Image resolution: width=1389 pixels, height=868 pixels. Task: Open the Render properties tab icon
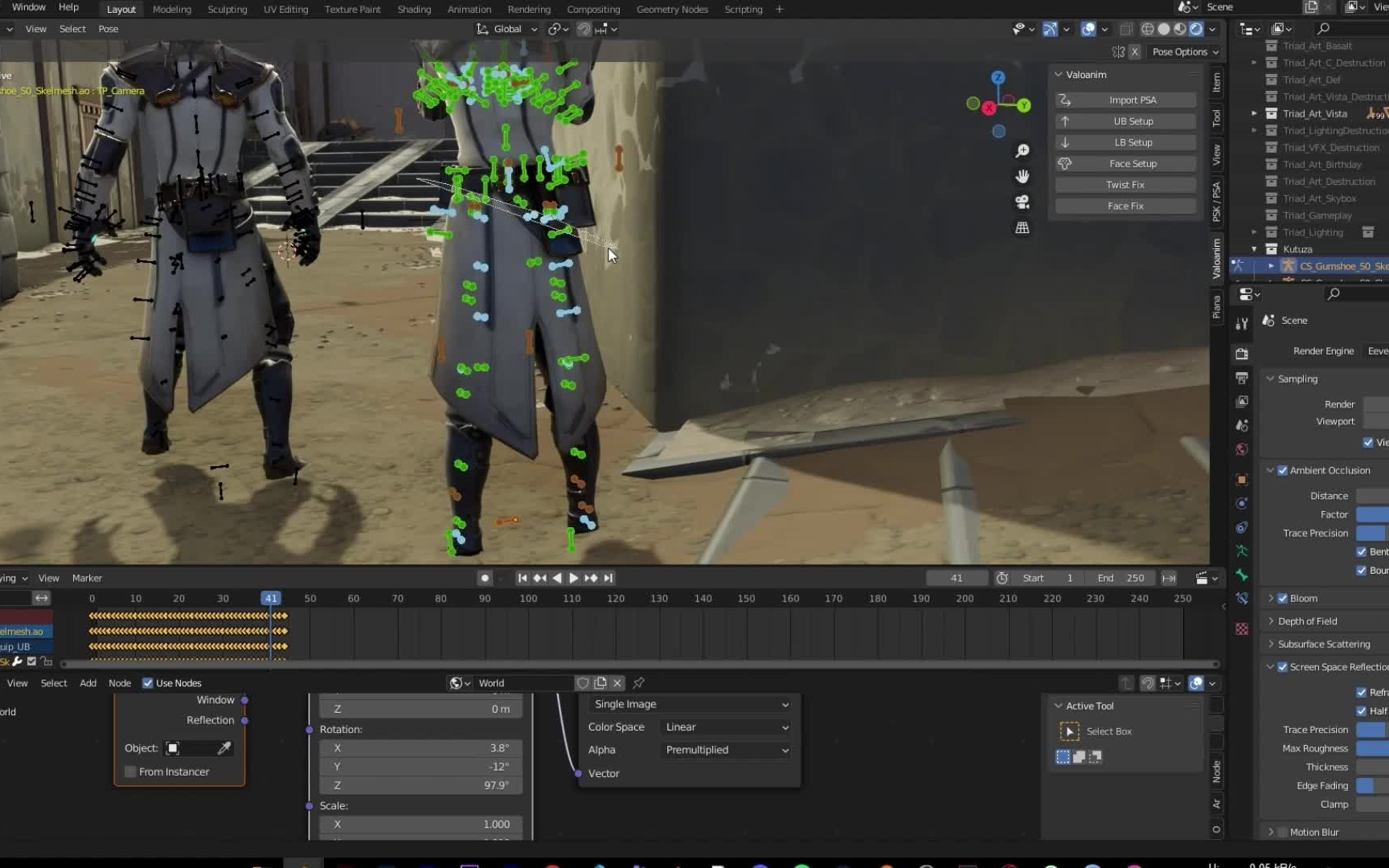[1242, 354]
